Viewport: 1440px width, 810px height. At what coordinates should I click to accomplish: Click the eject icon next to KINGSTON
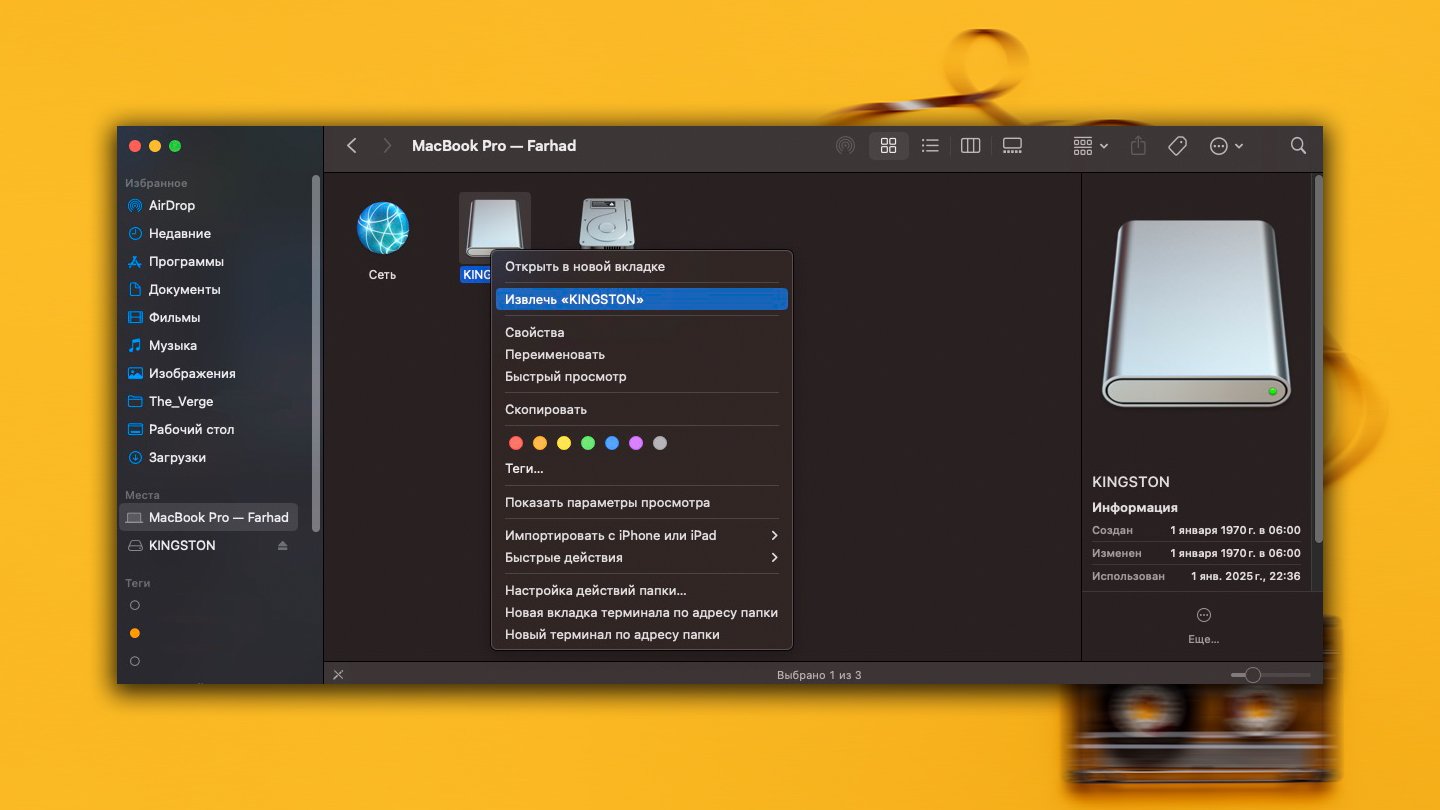282,545
